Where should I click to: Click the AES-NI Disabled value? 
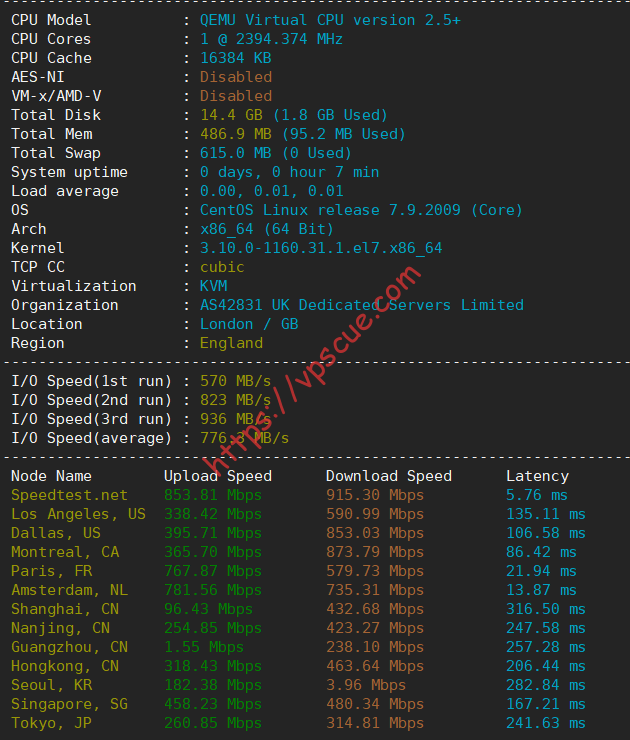[236, 77]
